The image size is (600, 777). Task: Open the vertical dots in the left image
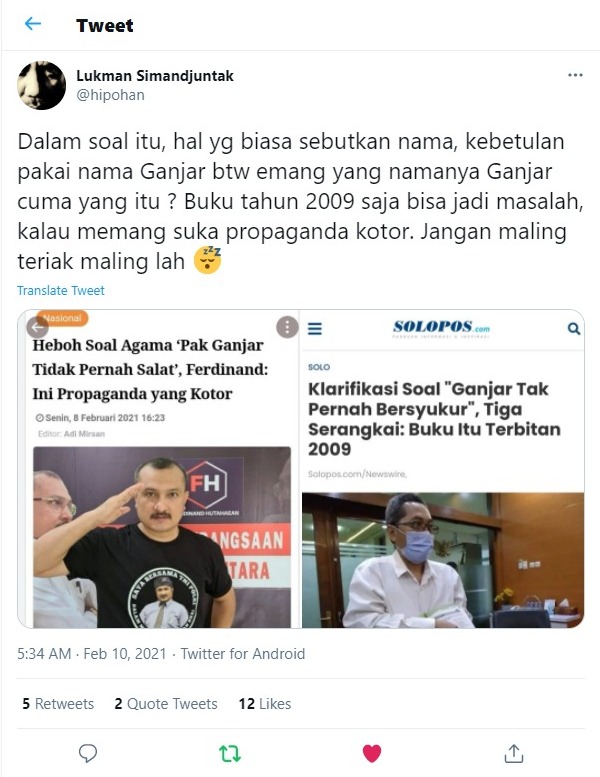[x=287, y=327]
